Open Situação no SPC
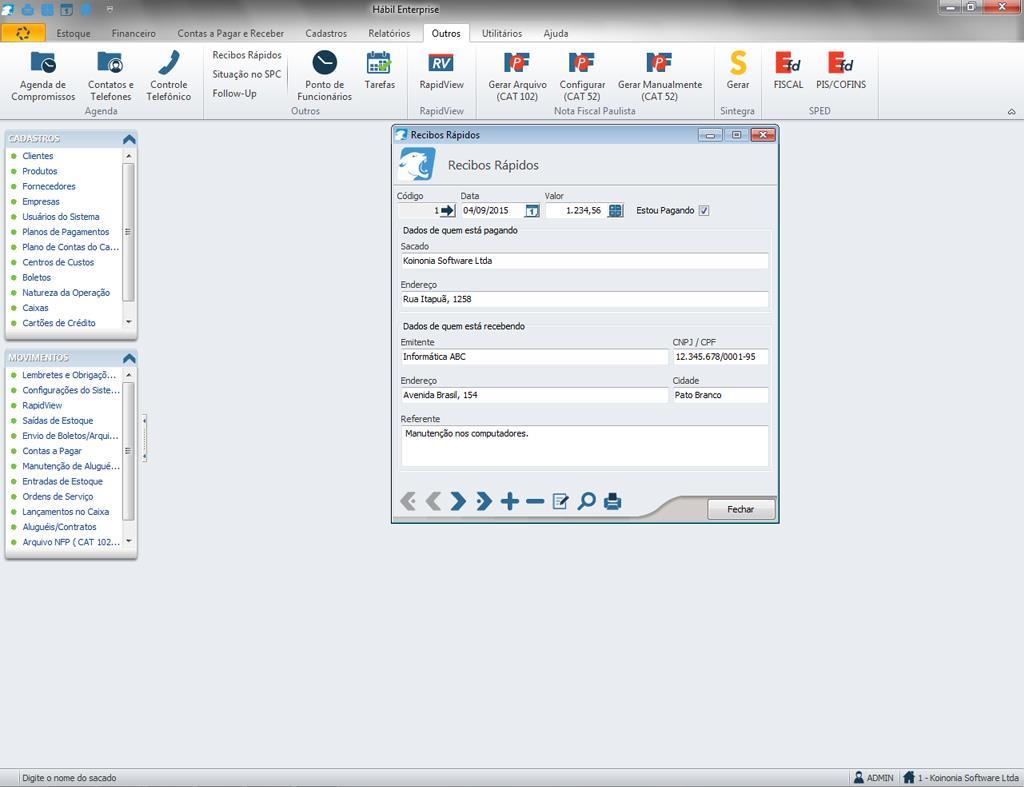 (247, 74)
